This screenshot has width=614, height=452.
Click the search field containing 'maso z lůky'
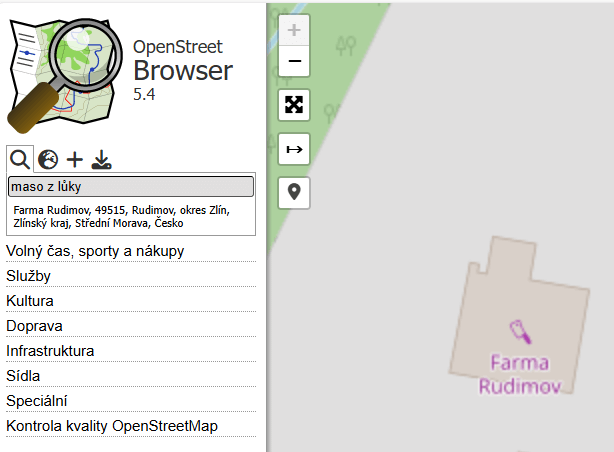coord(131,187)
